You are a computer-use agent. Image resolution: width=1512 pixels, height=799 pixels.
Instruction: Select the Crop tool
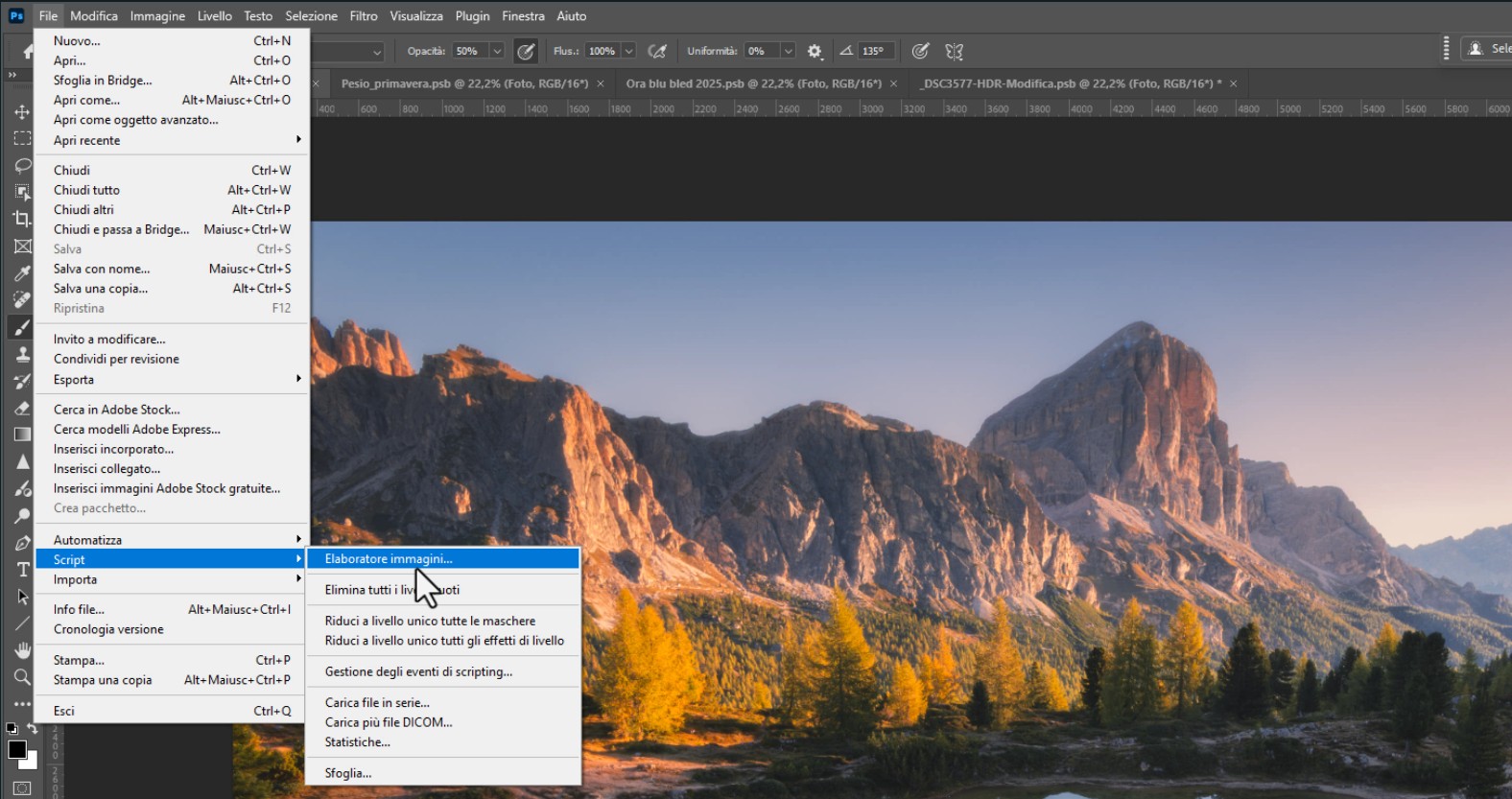[x=22, y=219]
